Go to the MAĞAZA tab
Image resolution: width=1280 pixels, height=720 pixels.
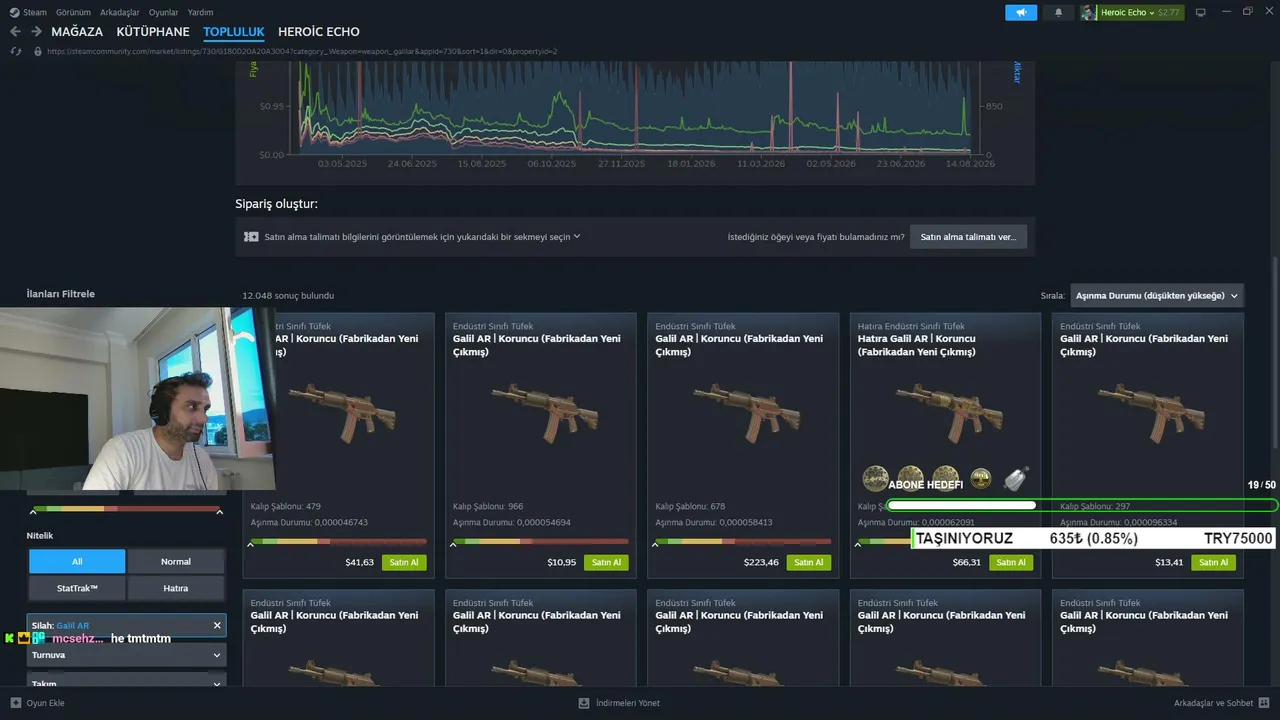77,32
